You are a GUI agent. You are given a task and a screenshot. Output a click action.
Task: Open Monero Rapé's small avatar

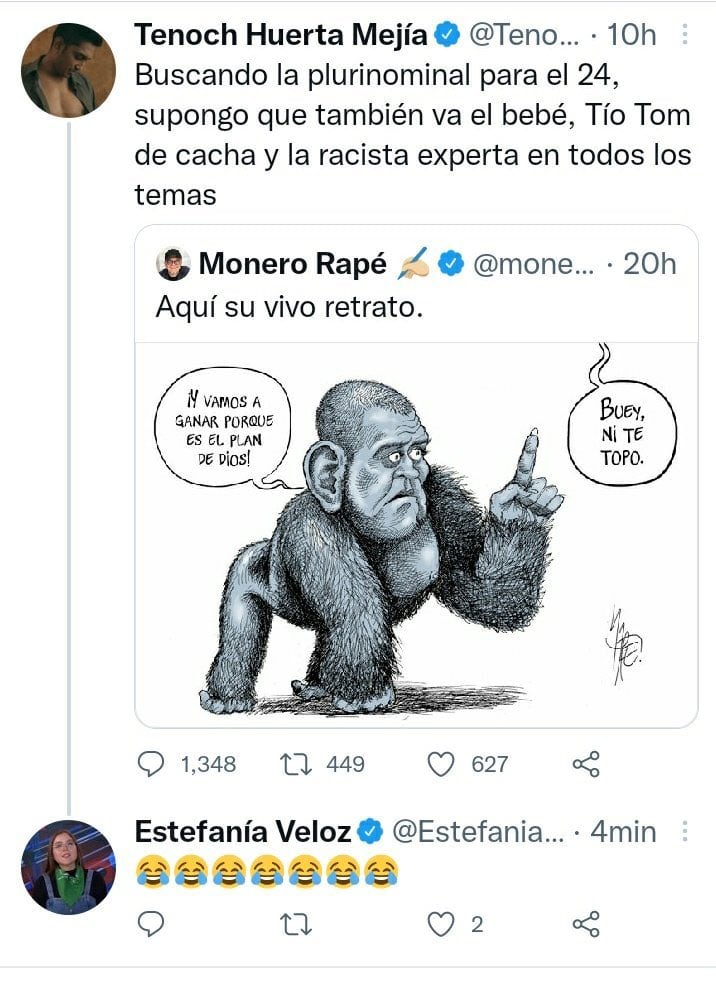click(x=174, y=264)
